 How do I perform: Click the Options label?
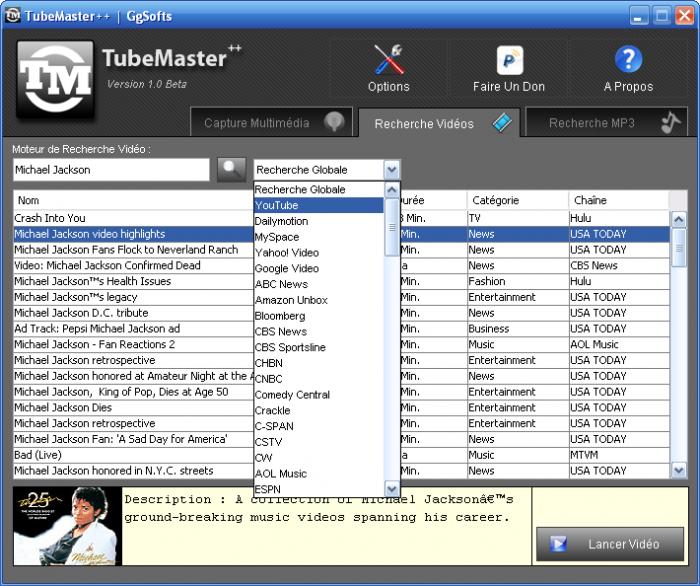pyautogui.click(x=388, y=87)
